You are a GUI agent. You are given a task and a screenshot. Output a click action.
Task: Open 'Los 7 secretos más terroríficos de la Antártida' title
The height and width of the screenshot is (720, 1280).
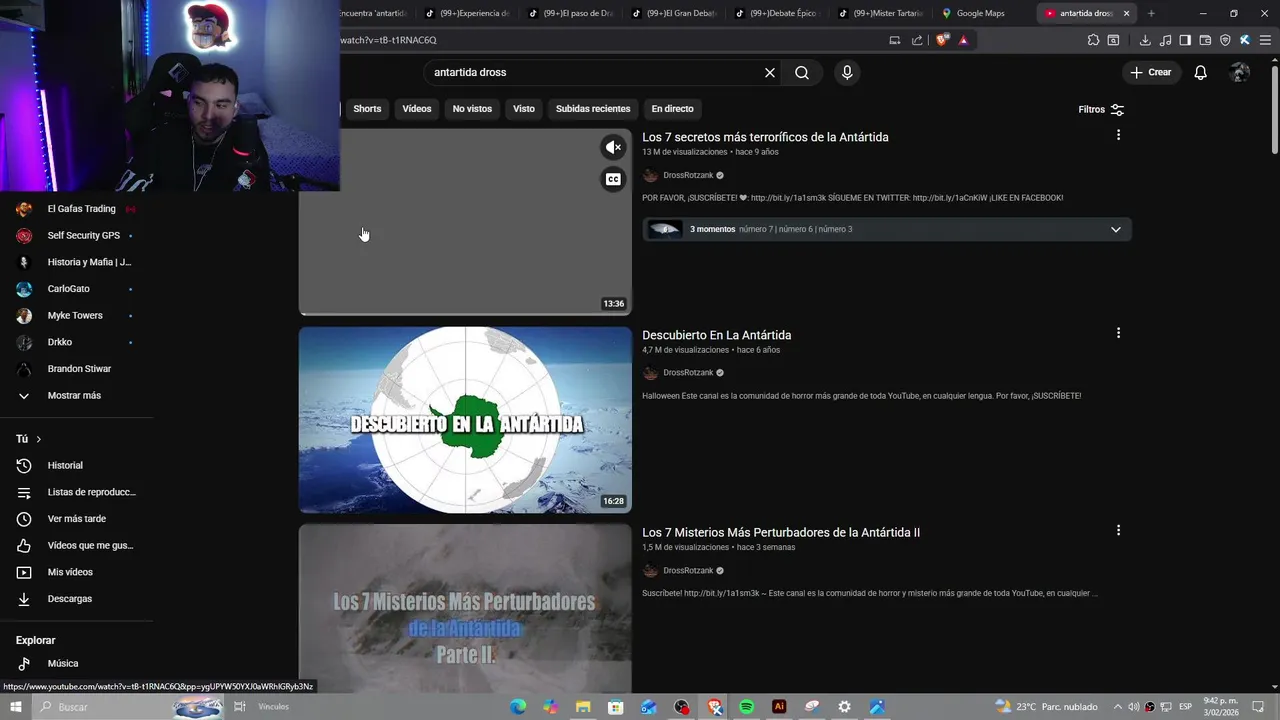765,137
